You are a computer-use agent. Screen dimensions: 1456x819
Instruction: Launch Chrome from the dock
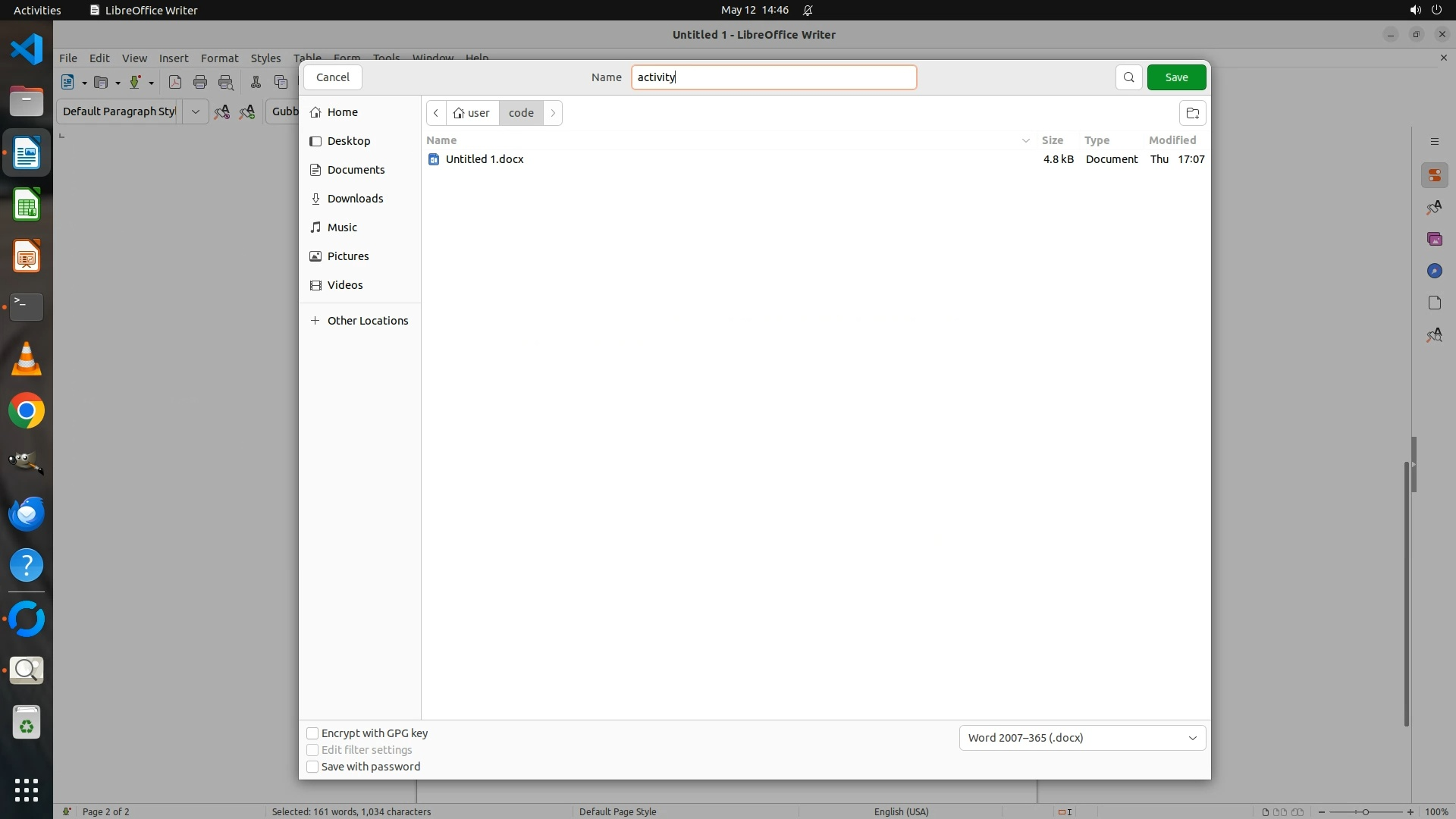(27, 411)
